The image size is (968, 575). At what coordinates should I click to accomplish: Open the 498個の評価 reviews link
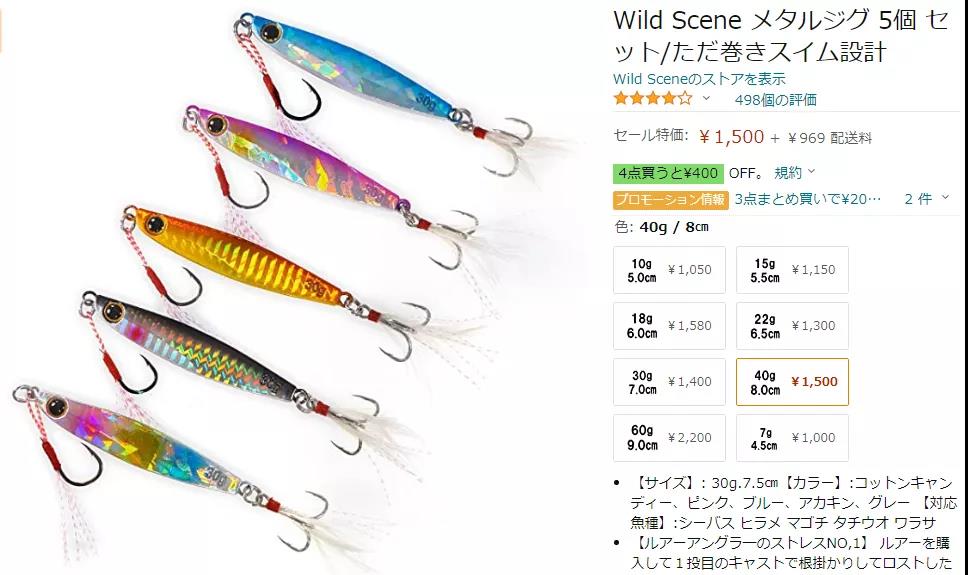(775, 99)
